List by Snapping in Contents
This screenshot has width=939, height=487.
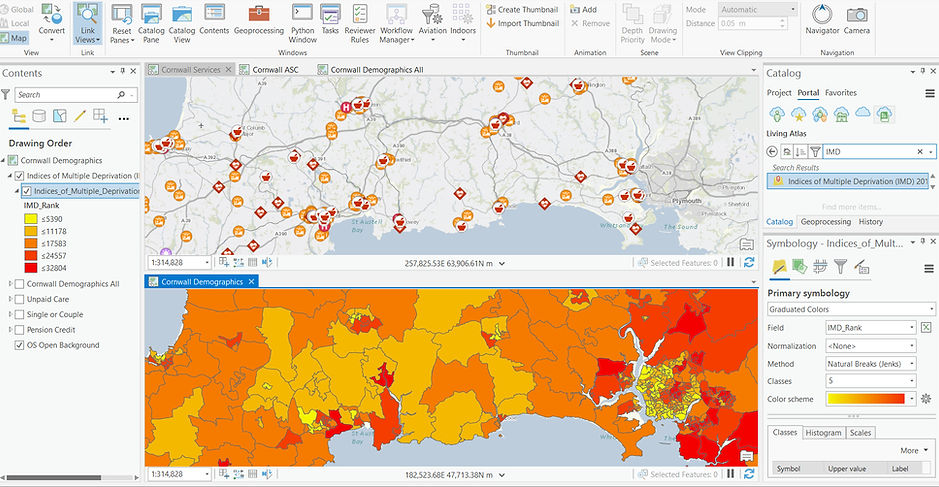coord(100,116)
